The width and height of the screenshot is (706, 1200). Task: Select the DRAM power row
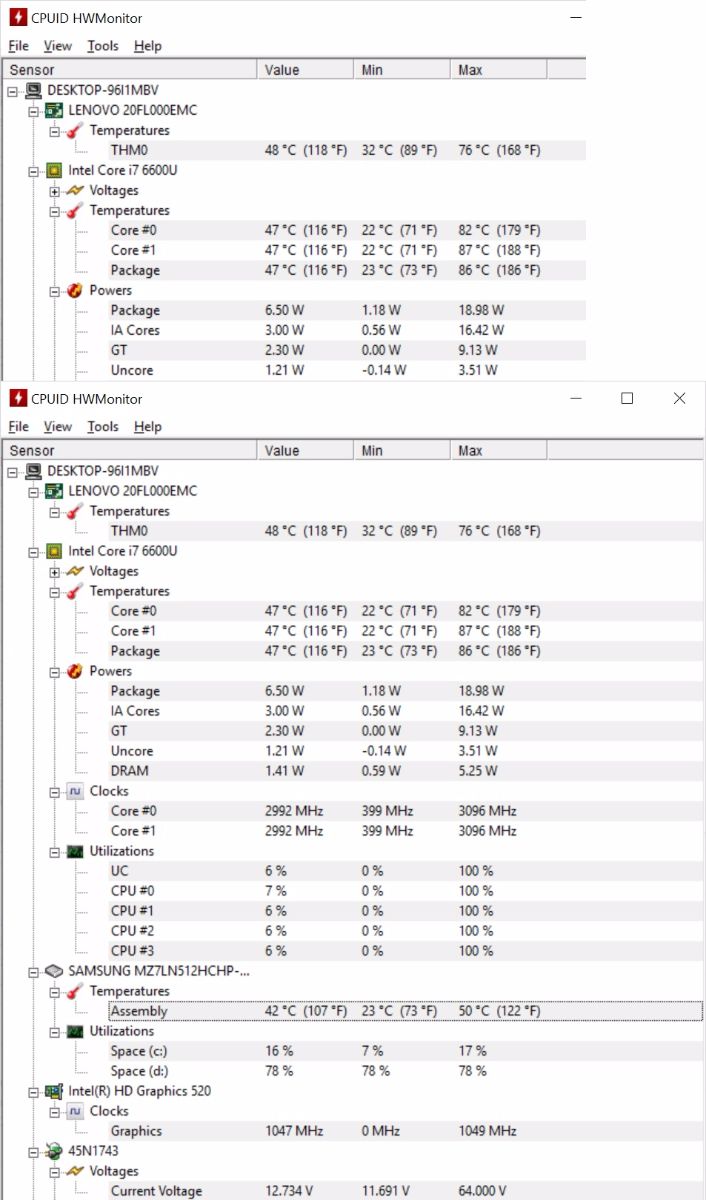point(130,771)
